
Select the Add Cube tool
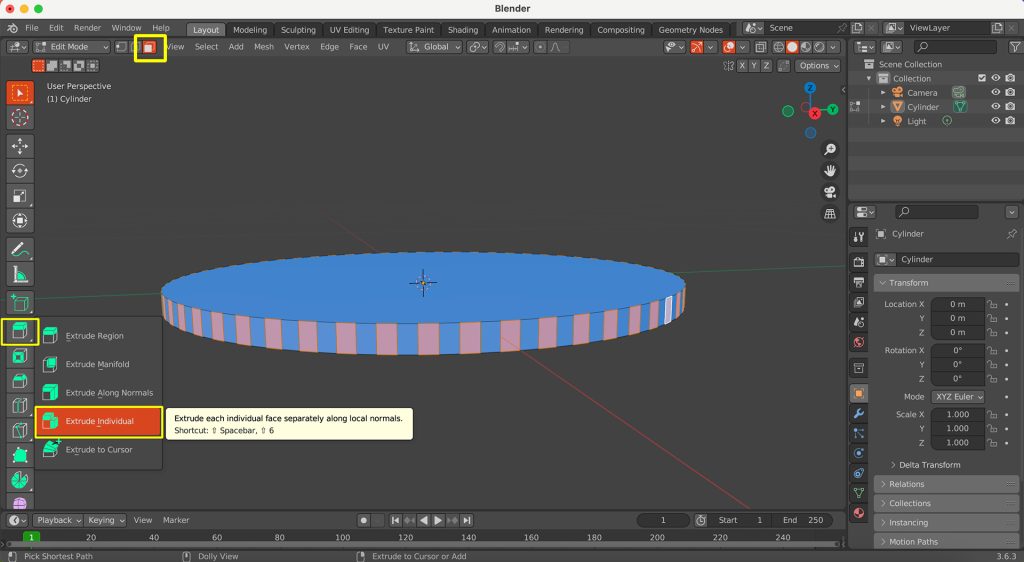pos(20,303)
